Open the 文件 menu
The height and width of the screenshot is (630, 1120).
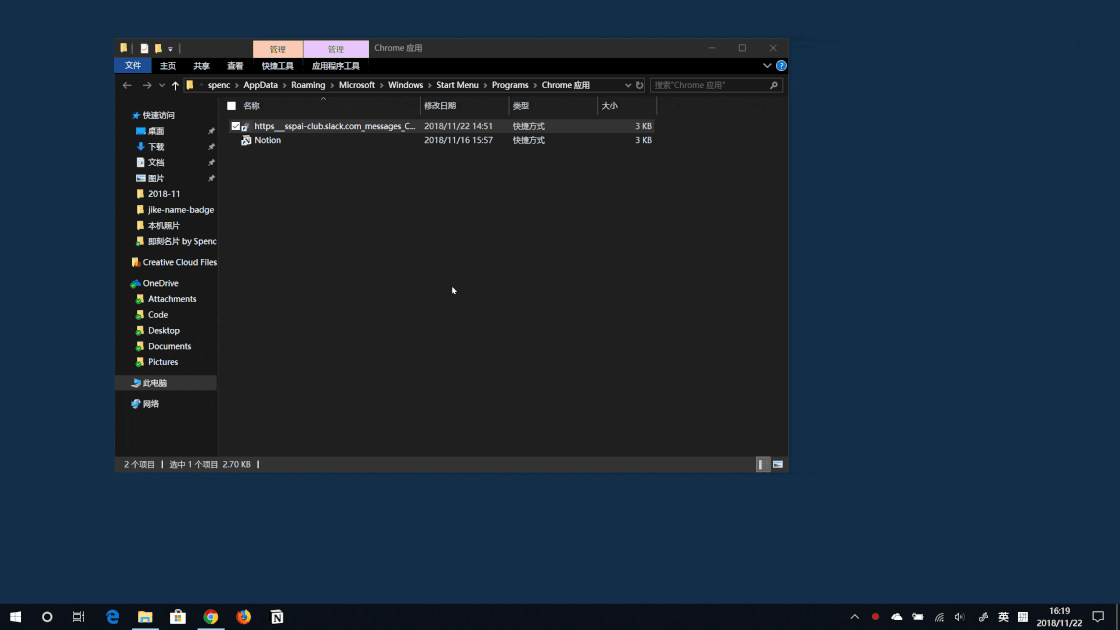tap(133, 66)
